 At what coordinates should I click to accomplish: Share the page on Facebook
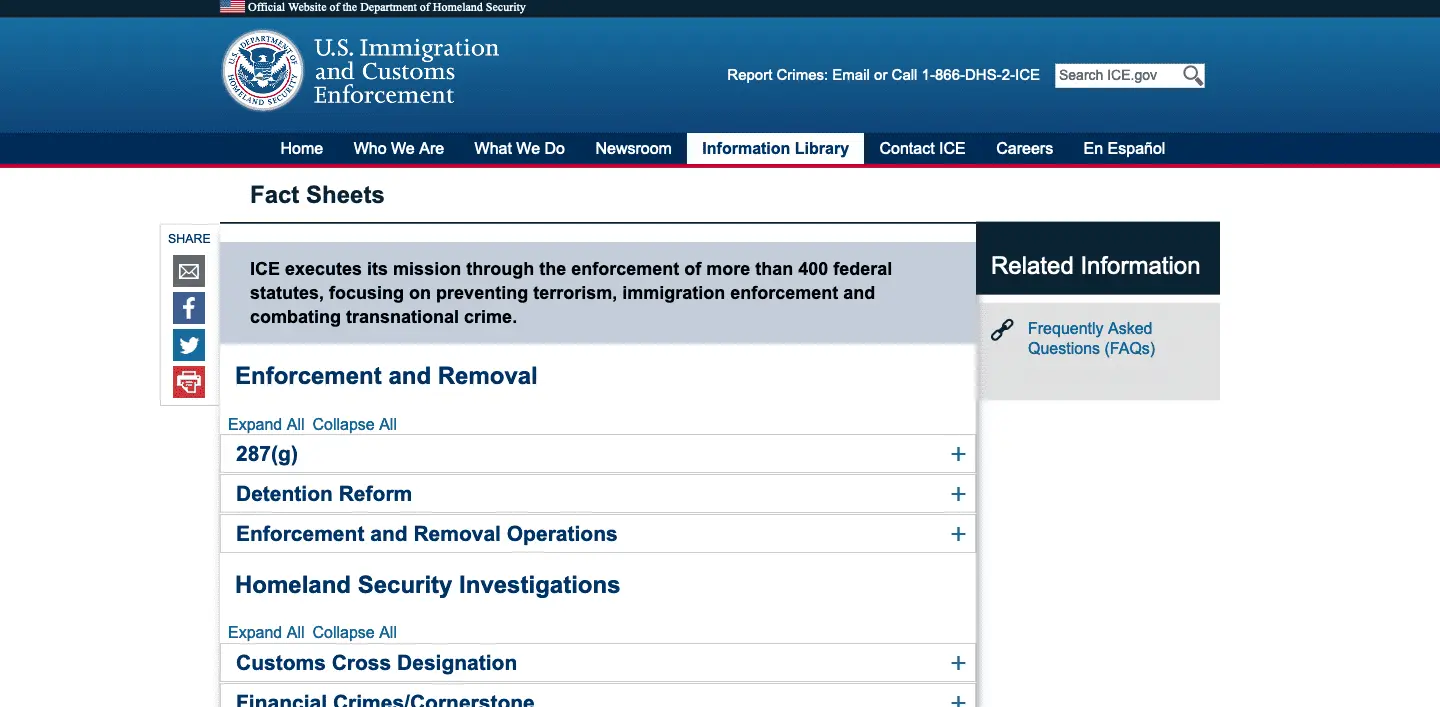coord(189,308)
